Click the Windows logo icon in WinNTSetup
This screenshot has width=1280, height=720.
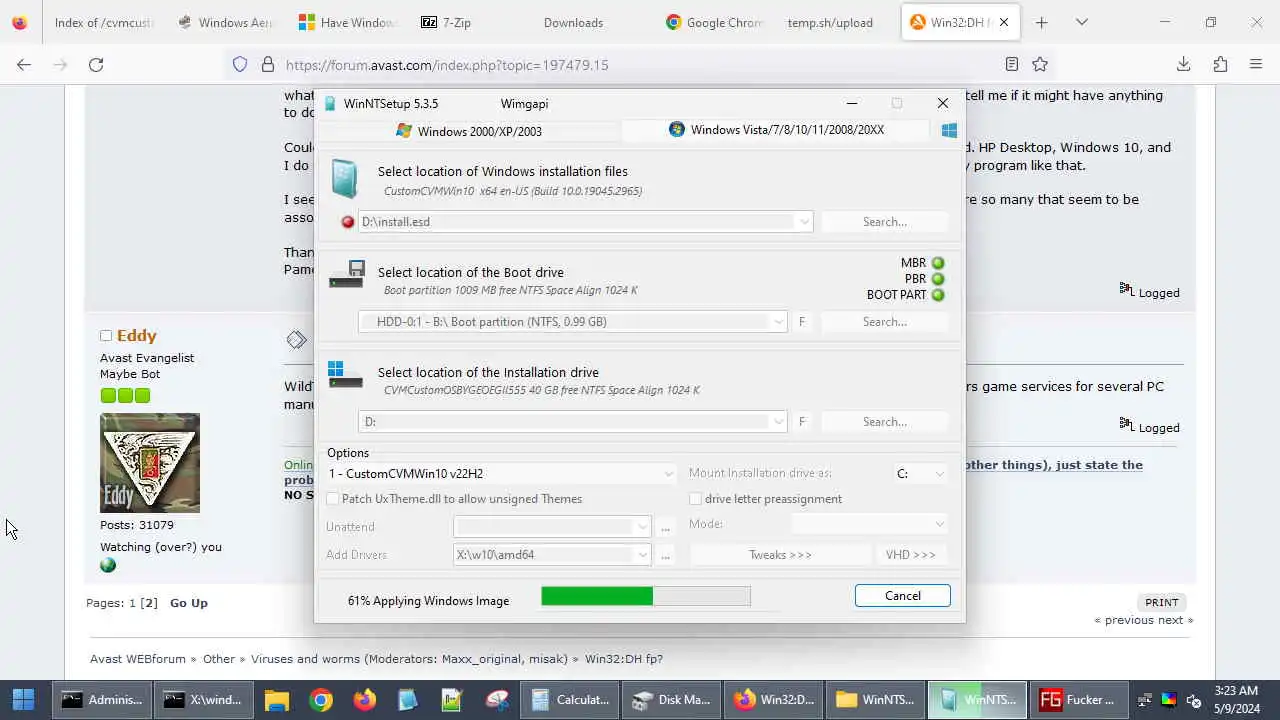949,130
